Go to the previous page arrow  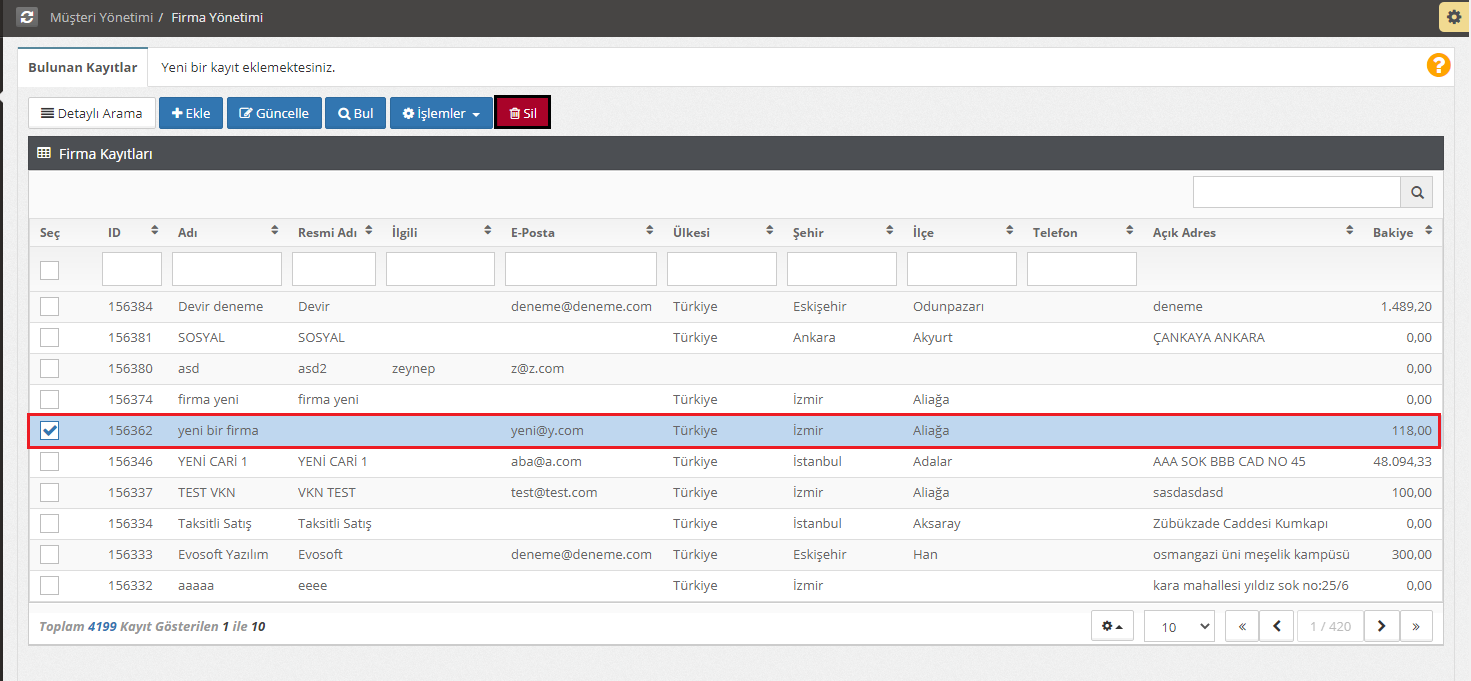[x=1277, y=626]
